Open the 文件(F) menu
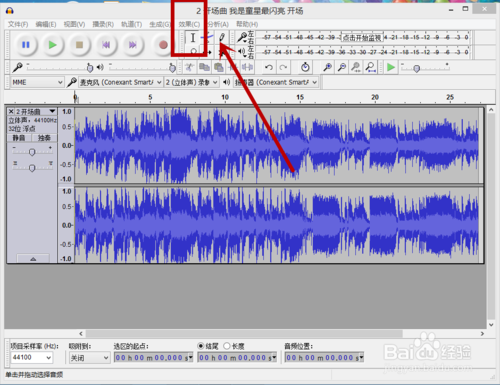 pyautogui.click(x=18, y=24)
